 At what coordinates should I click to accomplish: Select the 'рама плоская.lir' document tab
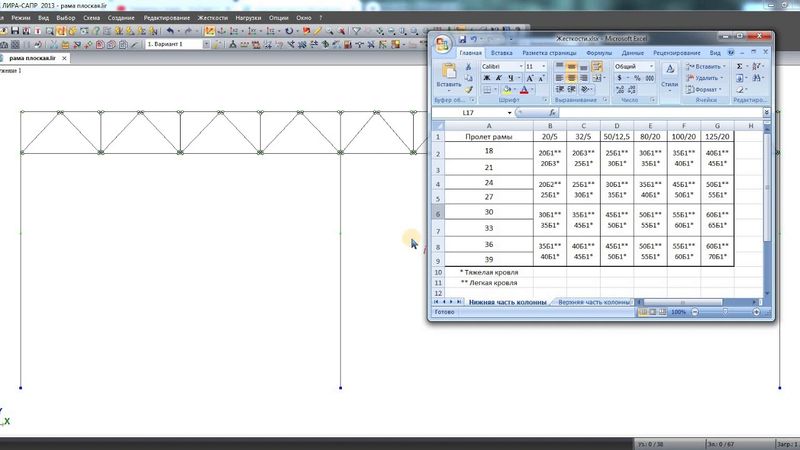point(32,58)
